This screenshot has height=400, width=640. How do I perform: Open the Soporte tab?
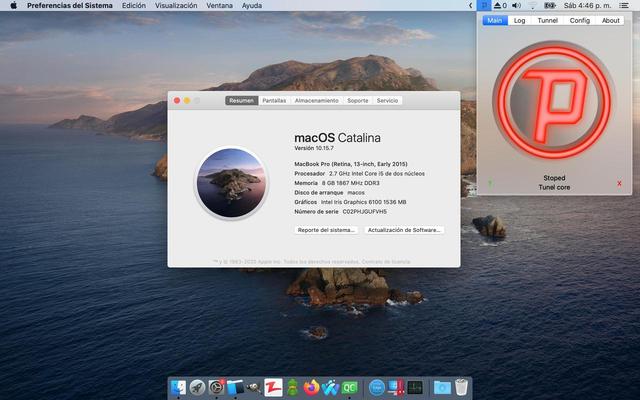358,100
